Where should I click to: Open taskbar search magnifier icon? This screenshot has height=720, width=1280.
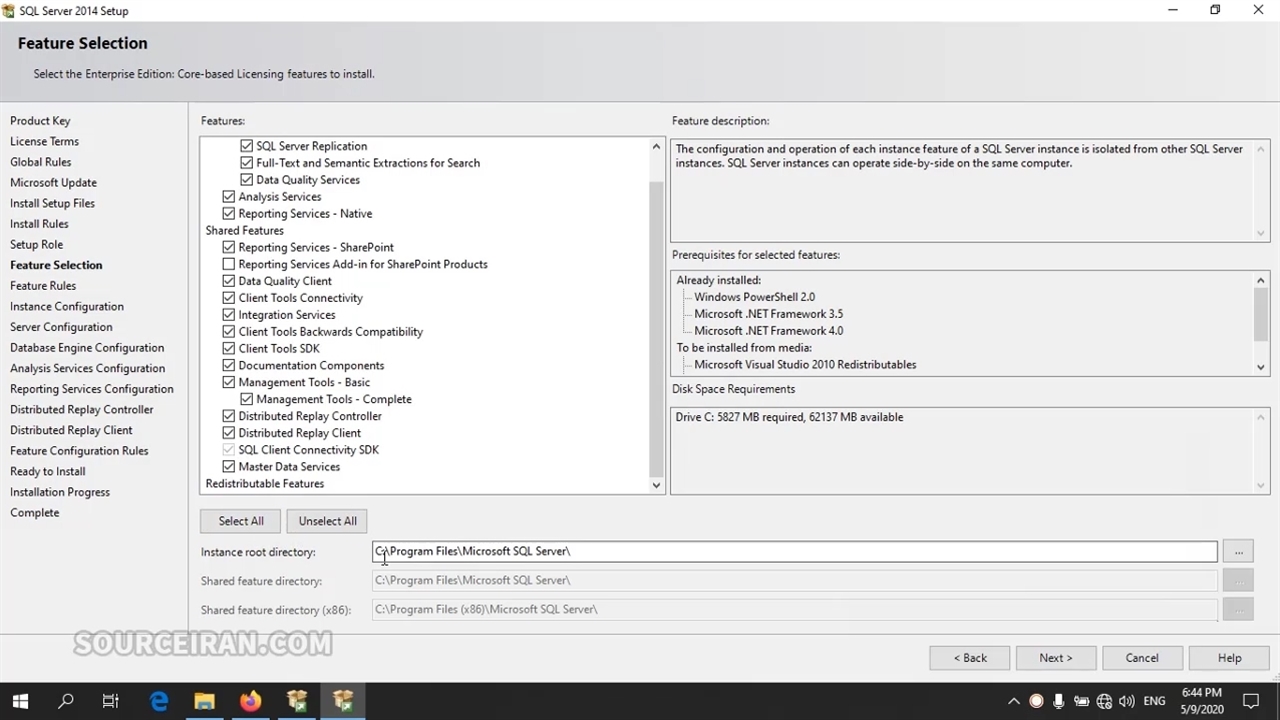[x=66, y=701]
